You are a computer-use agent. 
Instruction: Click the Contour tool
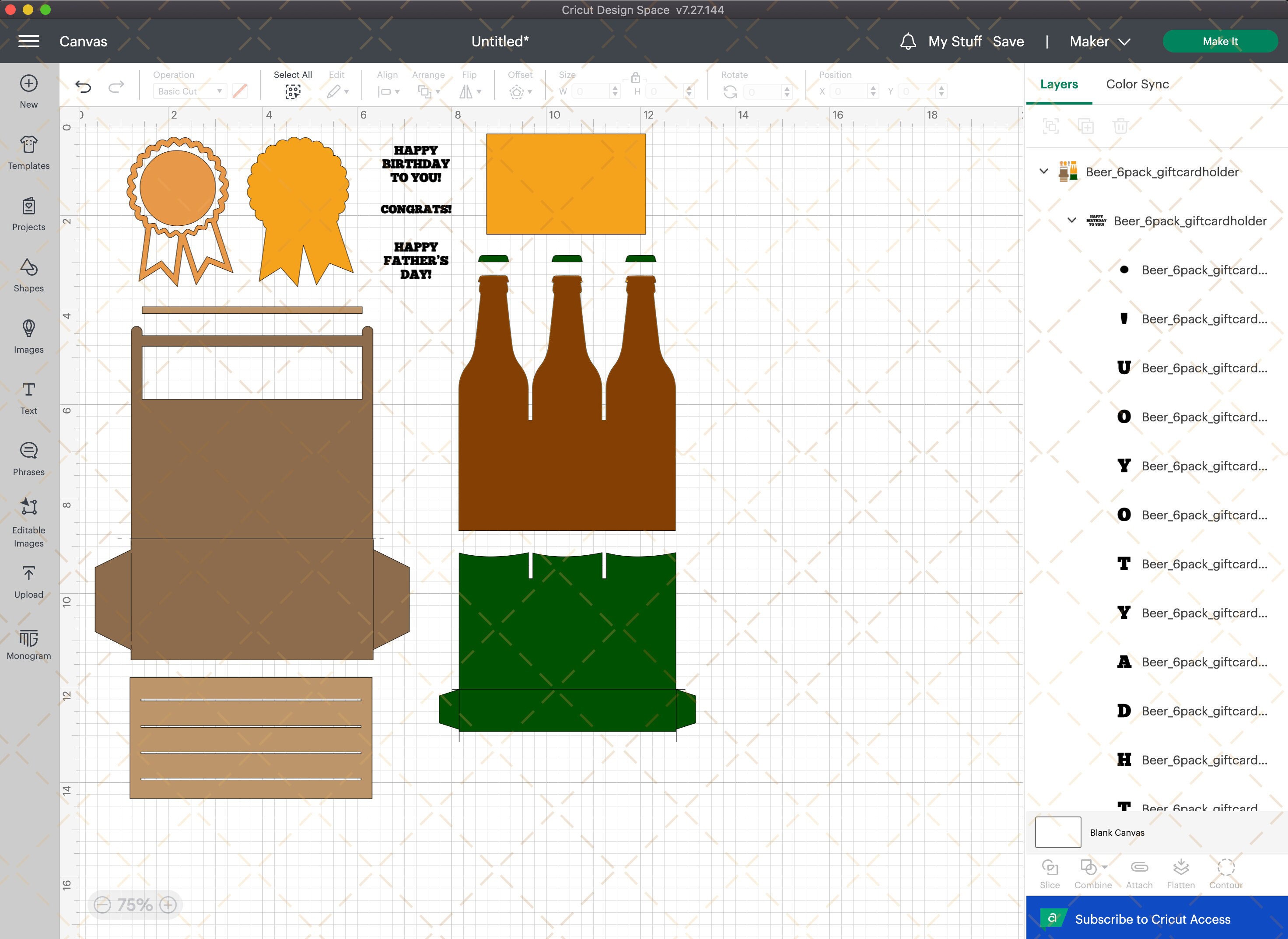1225,874
